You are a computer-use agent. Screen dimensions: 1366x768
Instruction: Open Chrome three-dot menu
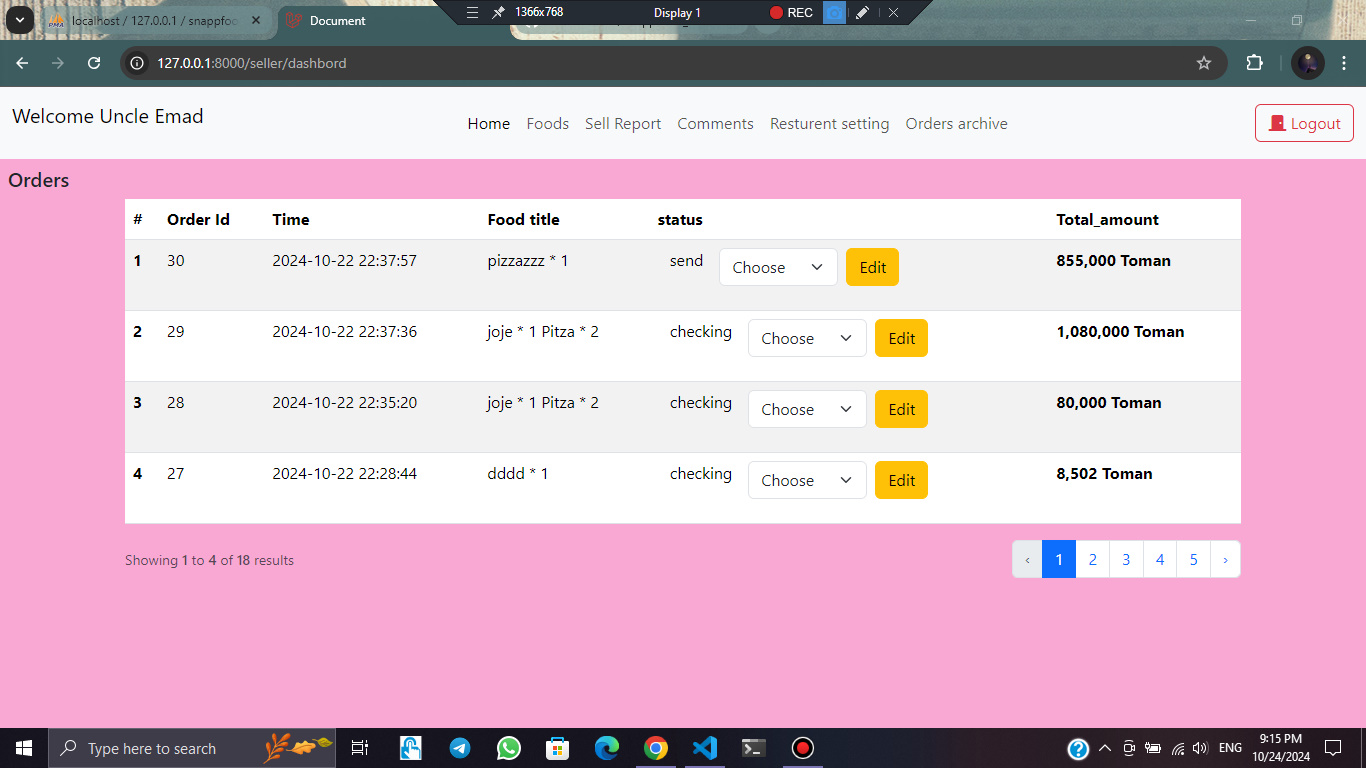[1345, 63]
